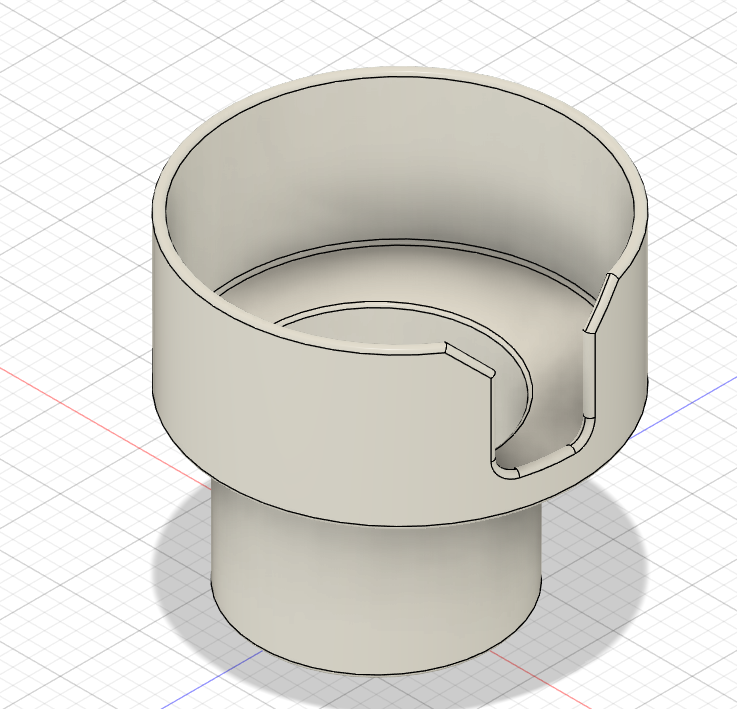Select the rounded lower-left corner of slot

tap(503, 471)
